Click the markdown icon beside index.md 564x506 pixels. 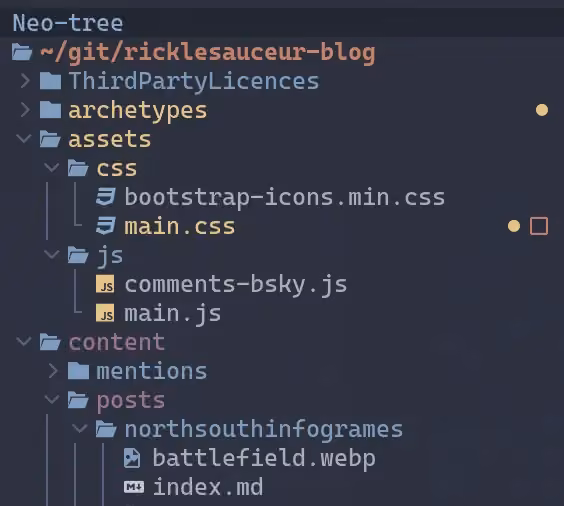click(134, 487)
